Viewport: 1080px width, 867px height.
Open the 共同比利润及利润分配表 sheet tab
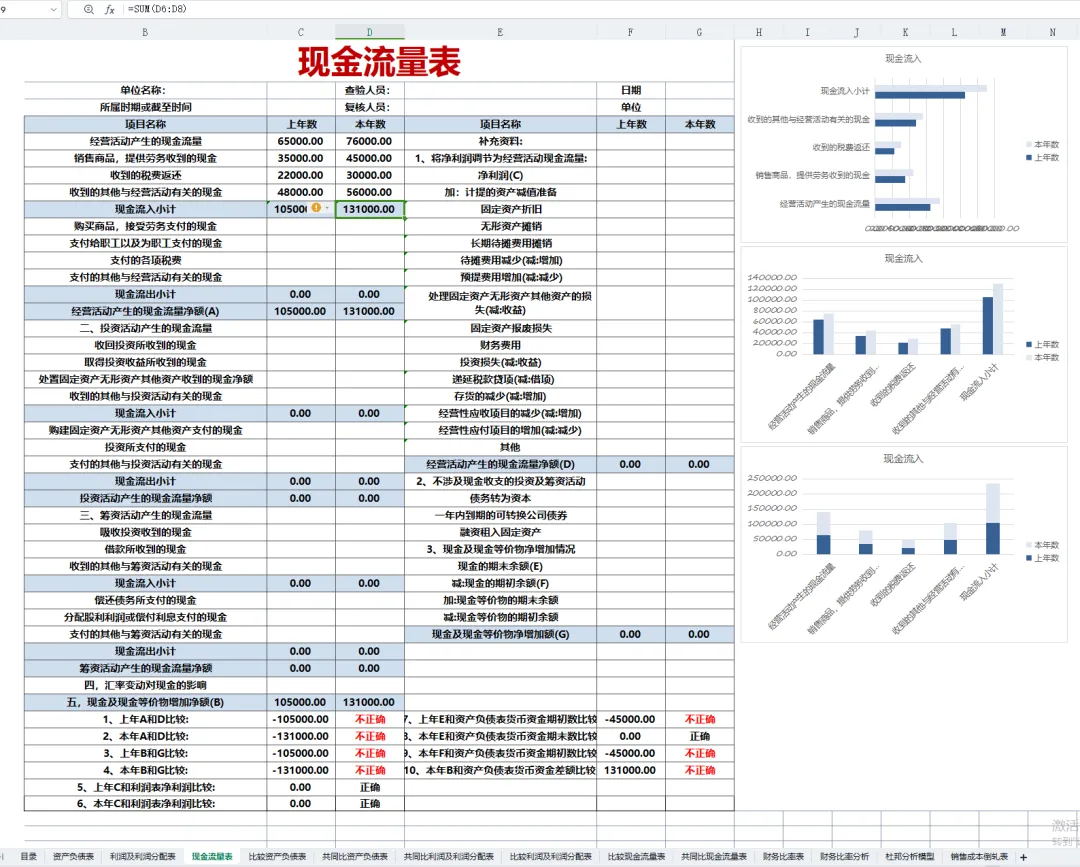[x=449, y=857]
